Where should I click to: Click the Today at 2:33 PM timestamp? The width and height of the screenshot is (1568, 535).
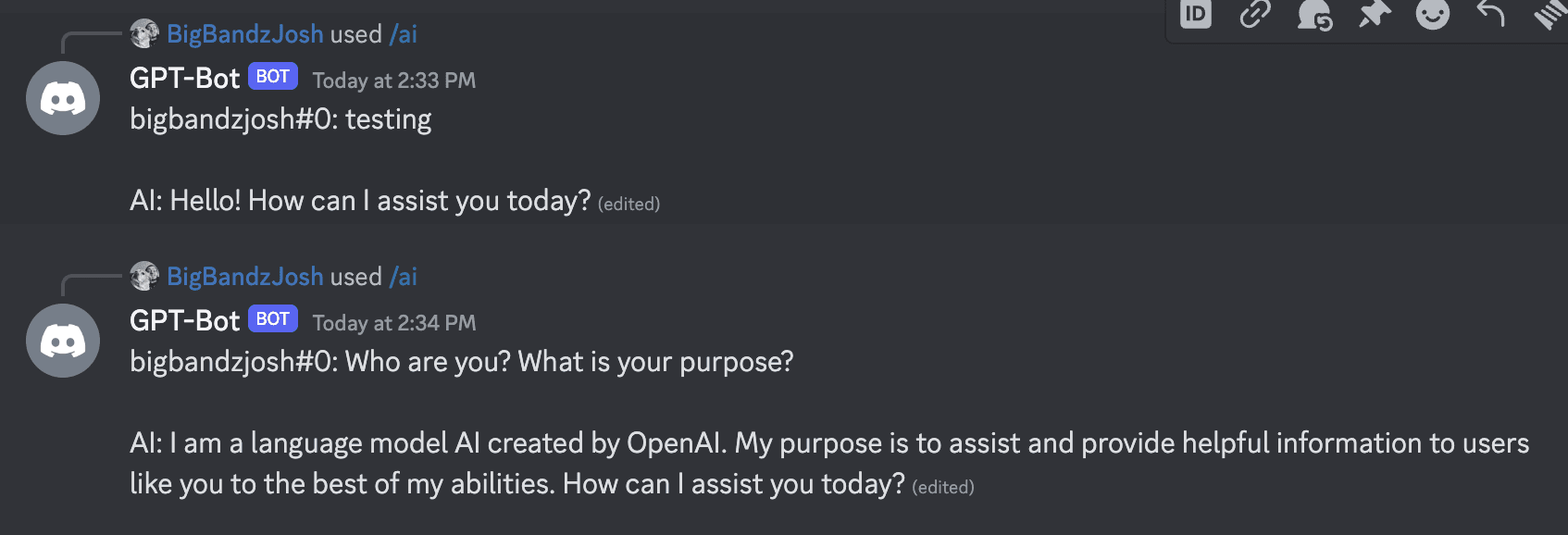click(393, 81)
